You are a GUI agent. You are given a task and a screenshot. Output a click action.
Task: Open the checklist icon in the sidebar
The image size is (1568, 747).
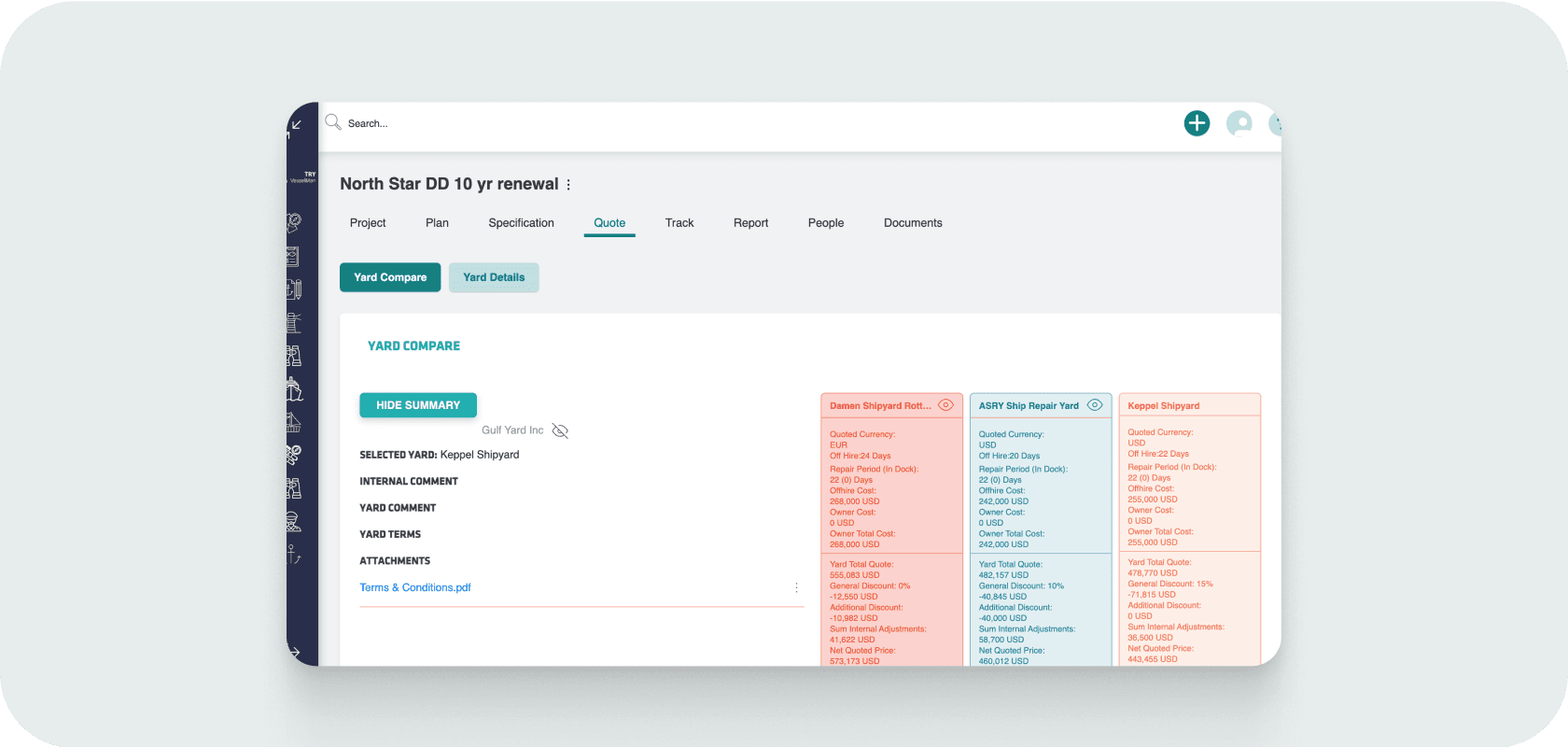point(293,257)
